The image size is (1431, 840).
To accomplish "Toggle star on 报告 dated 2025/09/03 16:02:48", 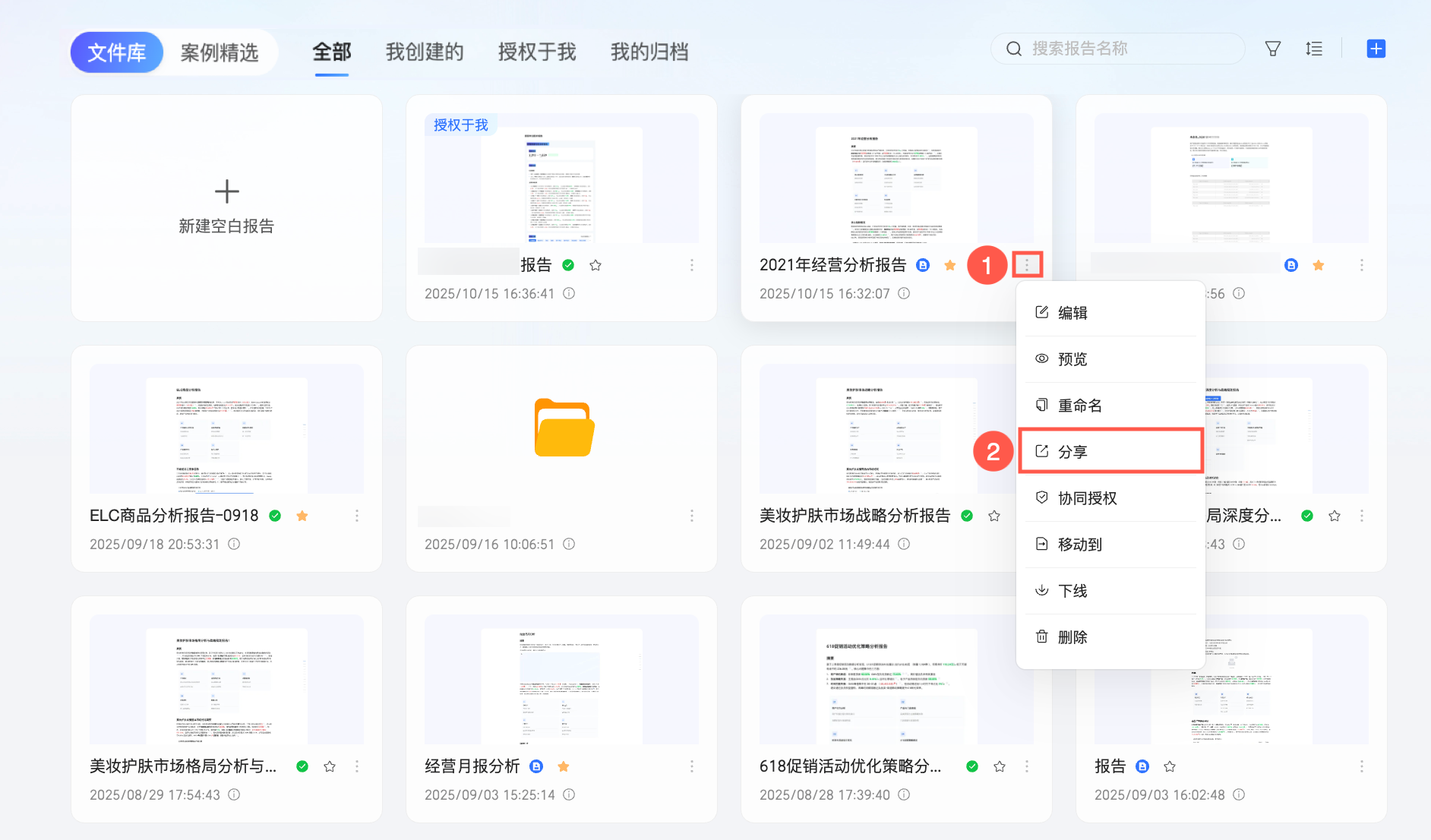I will 1170,766.
